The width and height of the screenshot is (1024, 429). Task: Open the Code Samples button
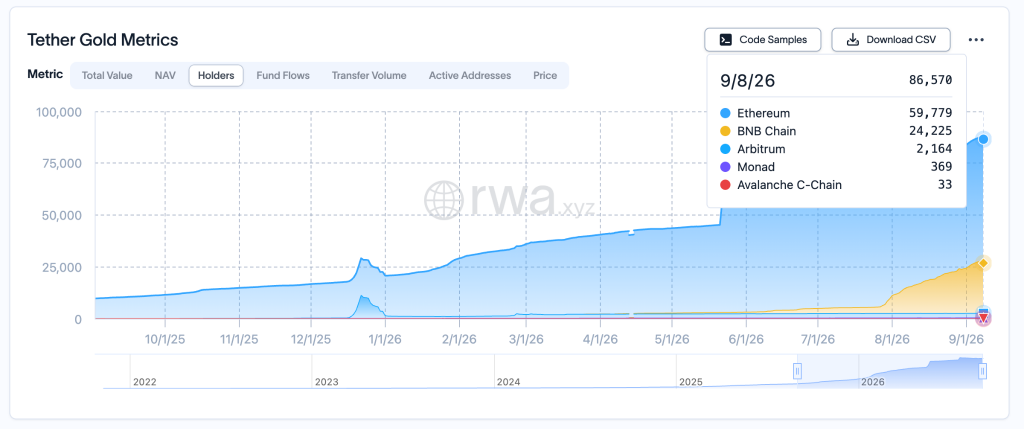763,40
